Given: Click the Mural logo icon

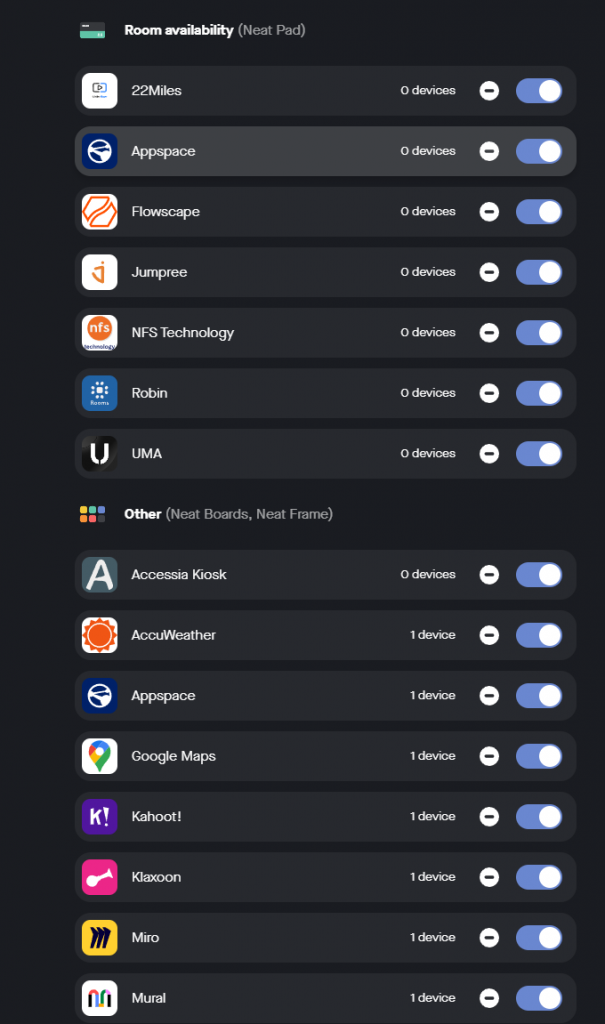Looking at the screenshot, I should tap(98, 997).
